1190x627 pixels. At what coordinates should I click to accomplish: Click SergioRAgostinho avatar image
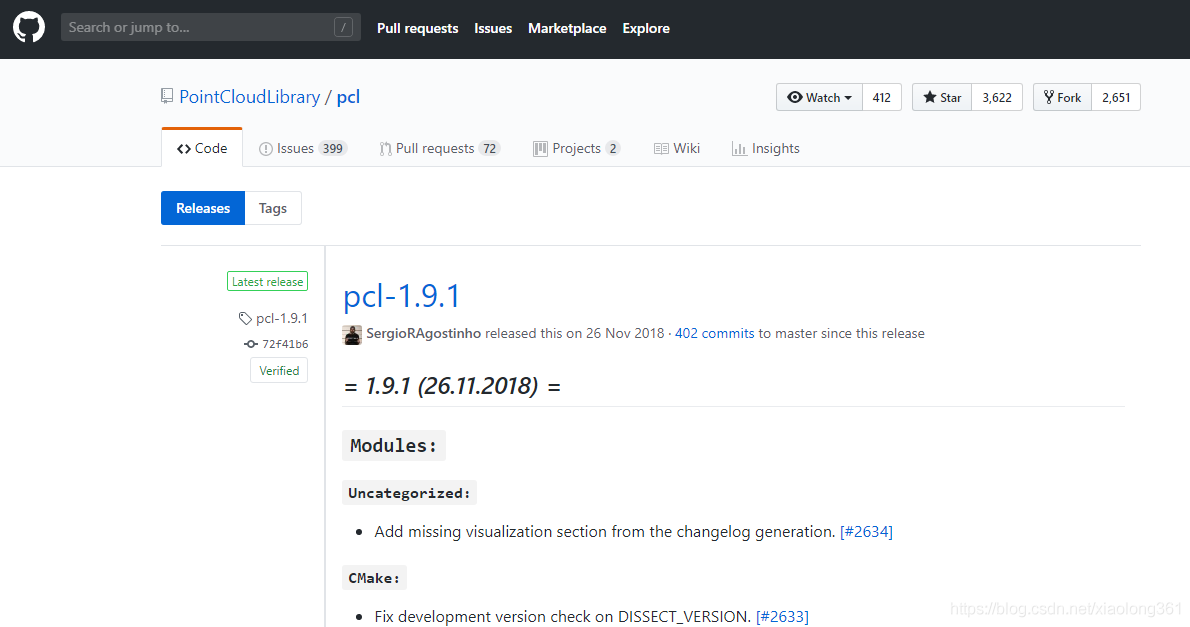point(352,334)
